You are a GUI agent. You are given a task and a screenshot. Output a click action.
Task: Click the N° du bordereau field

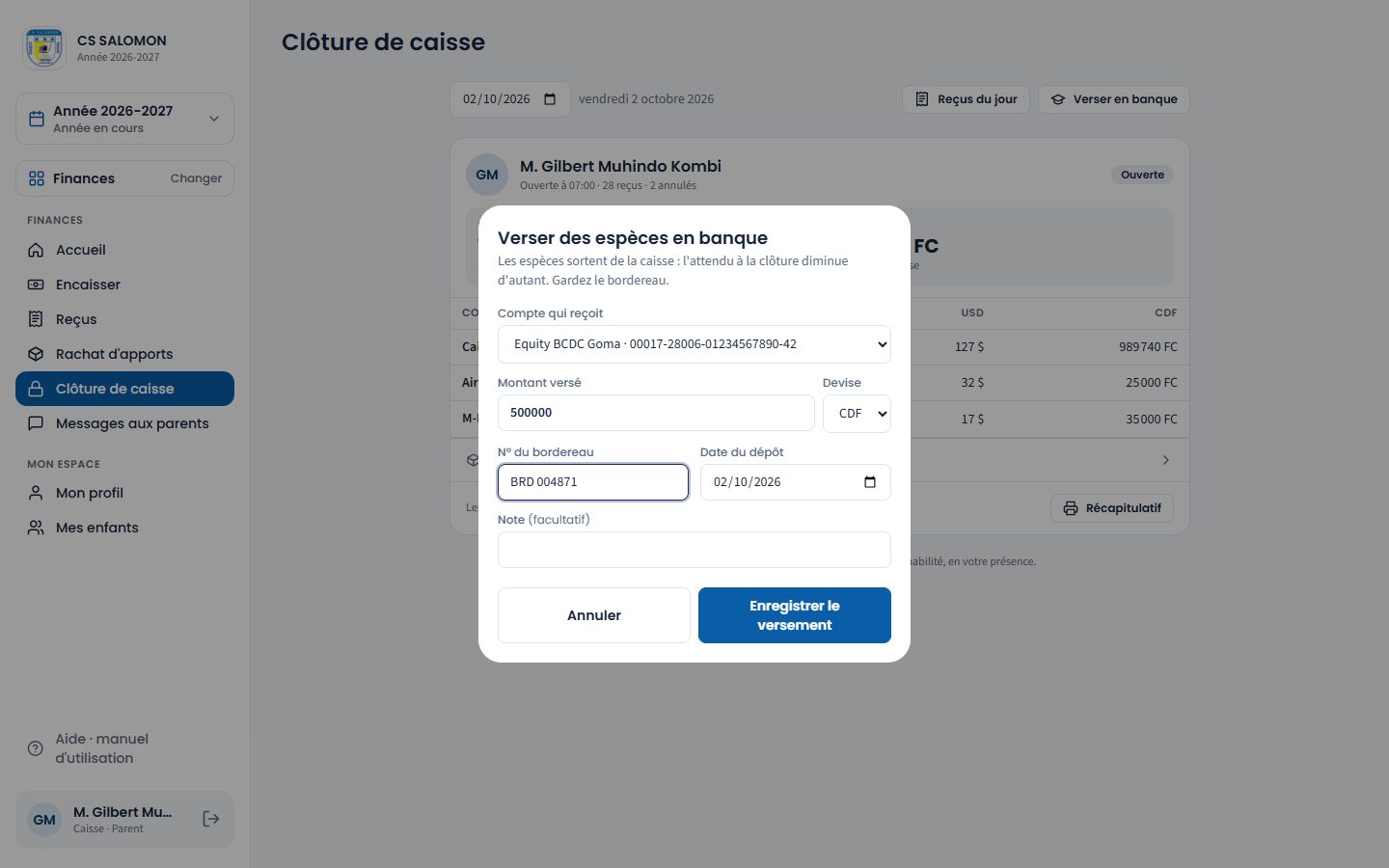(593, 482)
